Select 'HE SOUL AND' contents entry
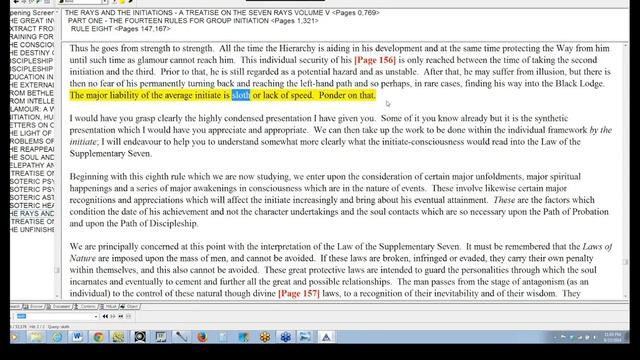The height and width of the screenshot is (360, 640). 32,157
